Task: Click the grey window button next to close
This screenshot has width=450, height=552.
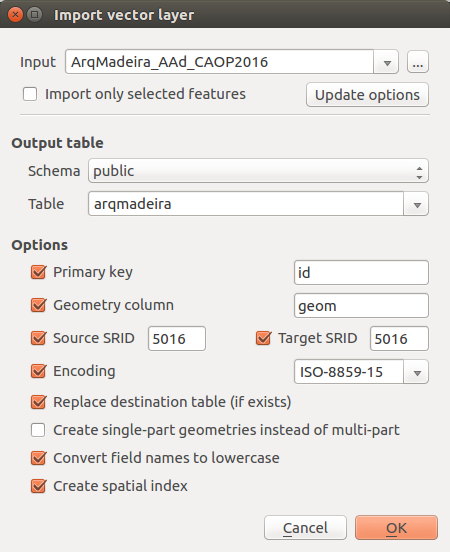Action: pos(35,15)
